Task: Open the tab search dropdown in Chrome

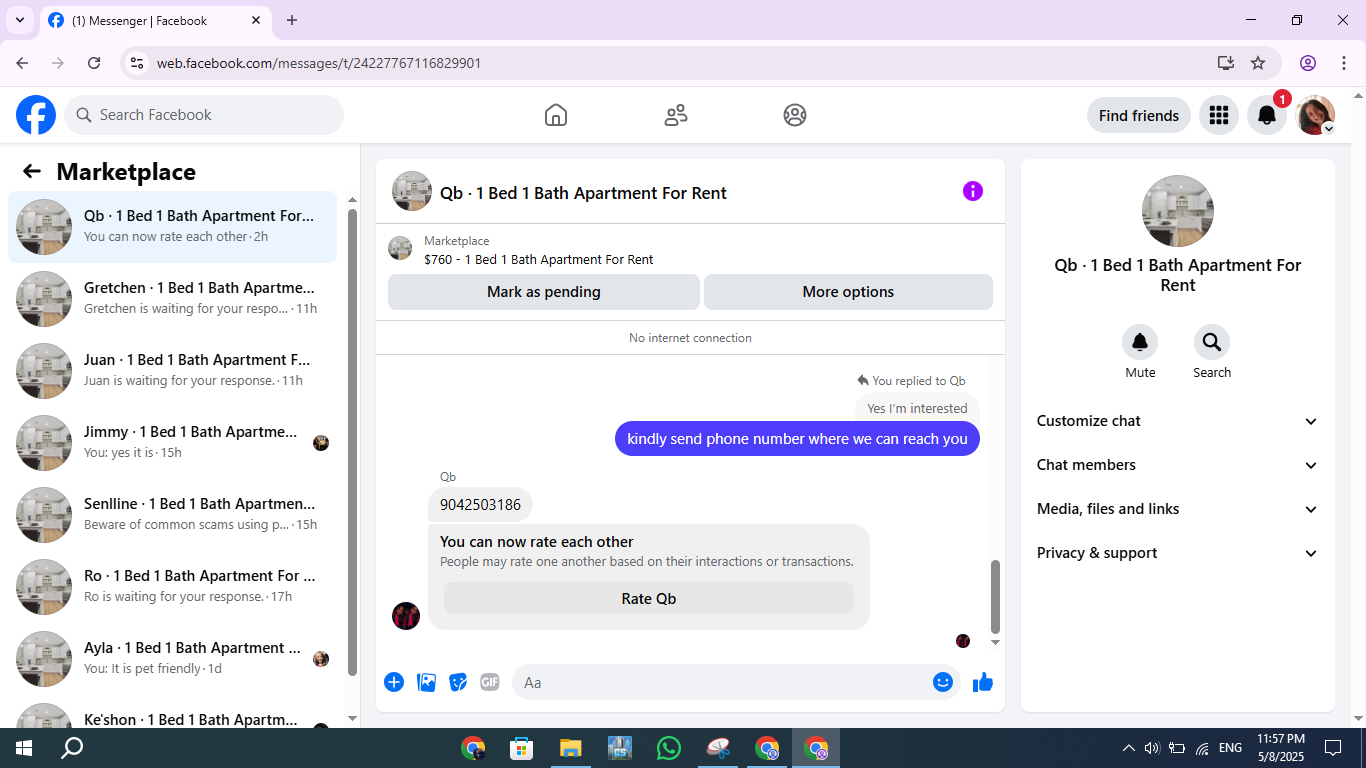Action: click(20, 20)
